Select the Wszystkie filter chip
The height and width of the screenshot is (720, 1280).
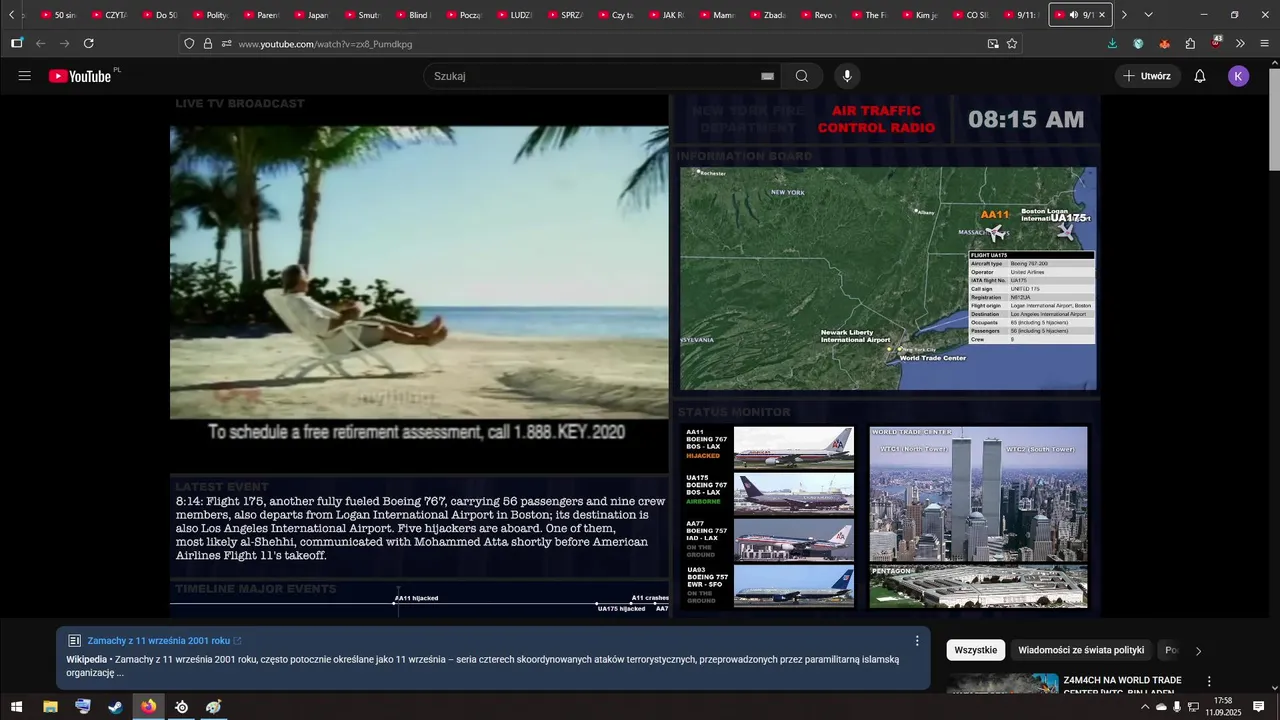point(975,650)
